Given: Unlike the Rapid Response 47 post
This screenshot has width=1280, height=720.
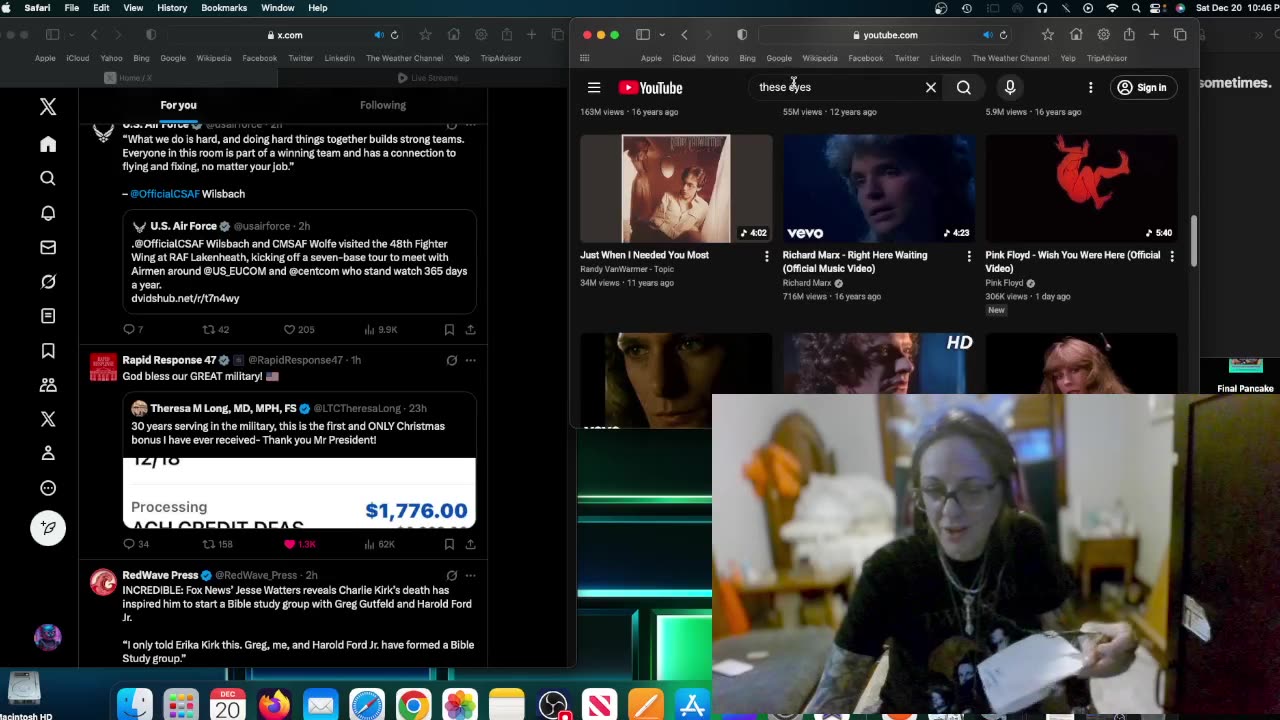Looking at the screenshot, I should [x=290, y=544].
